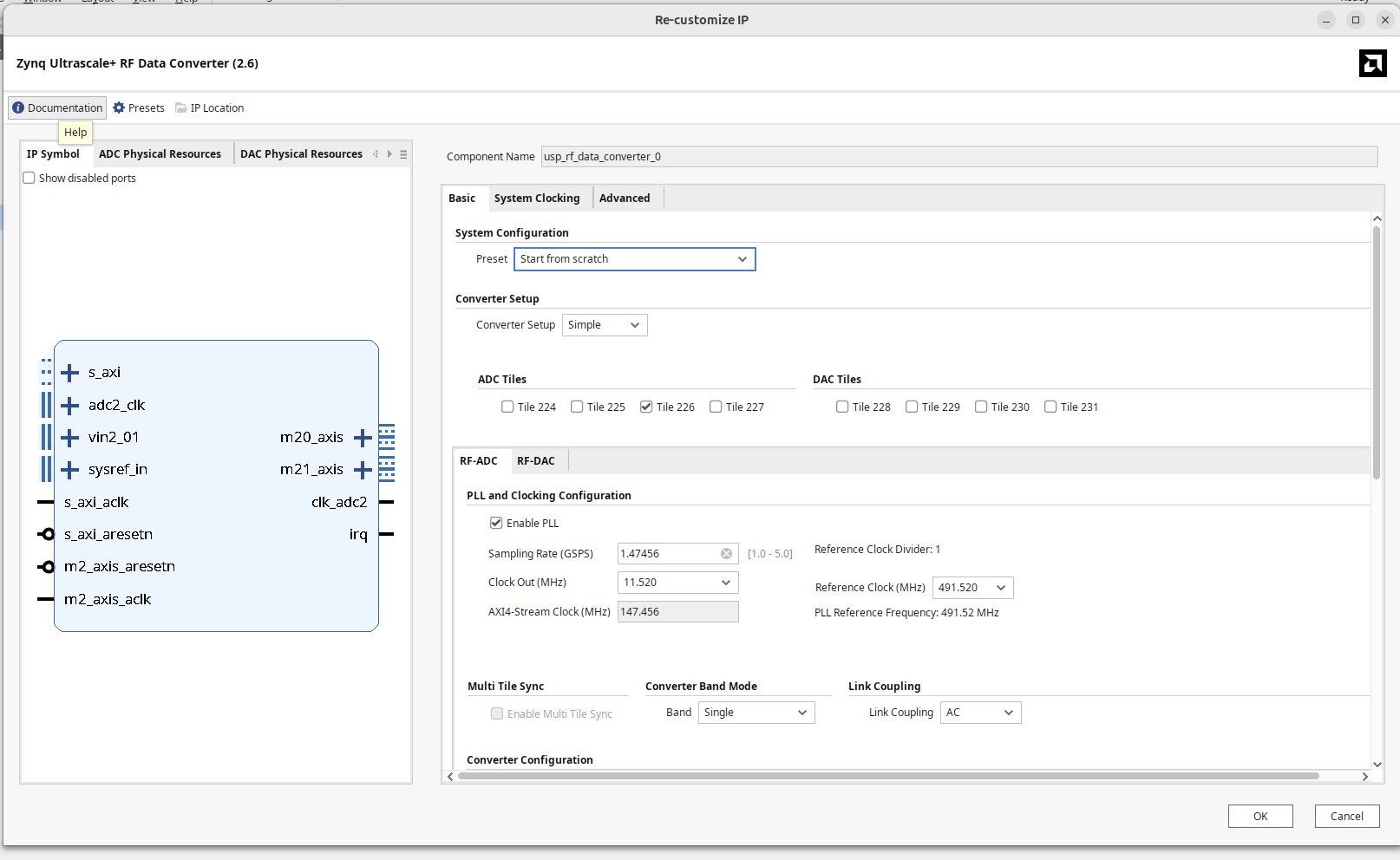Enable Show disabled ports checkbox
Image resolution: width=1400 pixels, height=860 pixels.
click(x=29, y=179)
